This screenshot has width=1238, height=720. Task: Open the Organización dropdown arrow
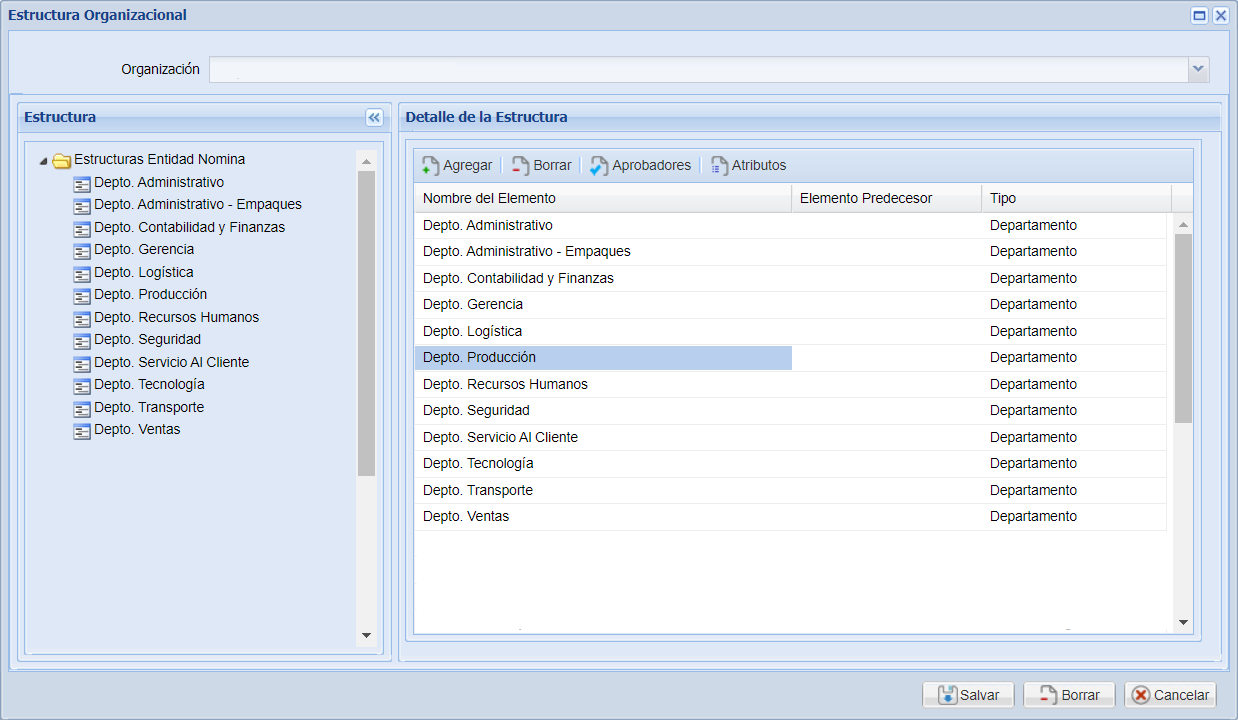pos(1198,69)
